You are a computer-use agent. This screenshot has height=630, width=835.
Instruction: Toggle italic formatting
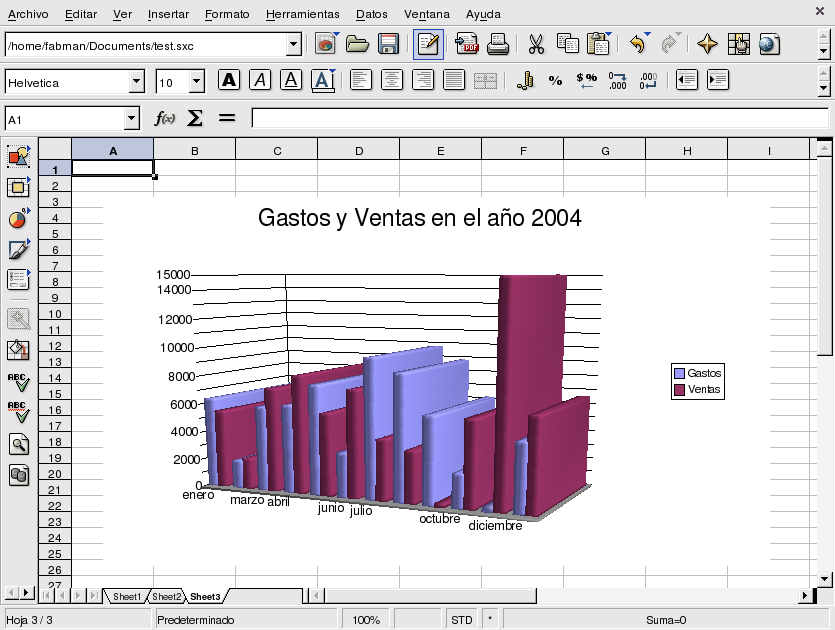point(260,80)
